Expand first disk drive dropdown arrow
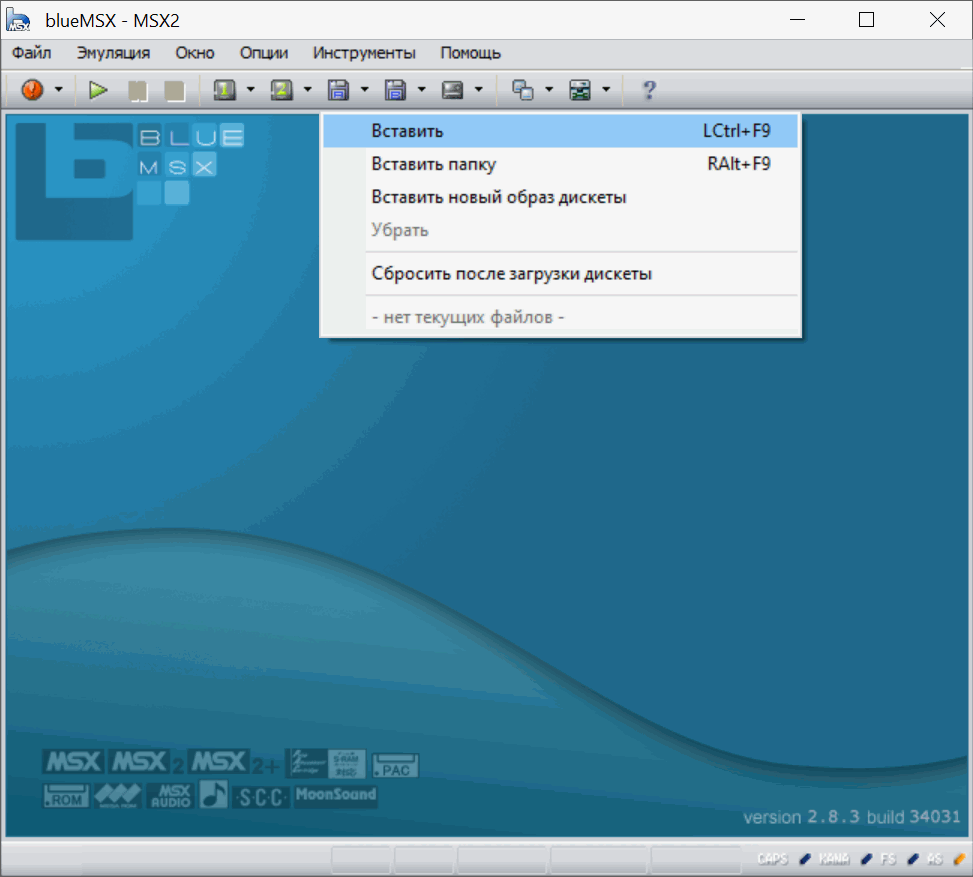Screen dimensions: 973x877 365,89
